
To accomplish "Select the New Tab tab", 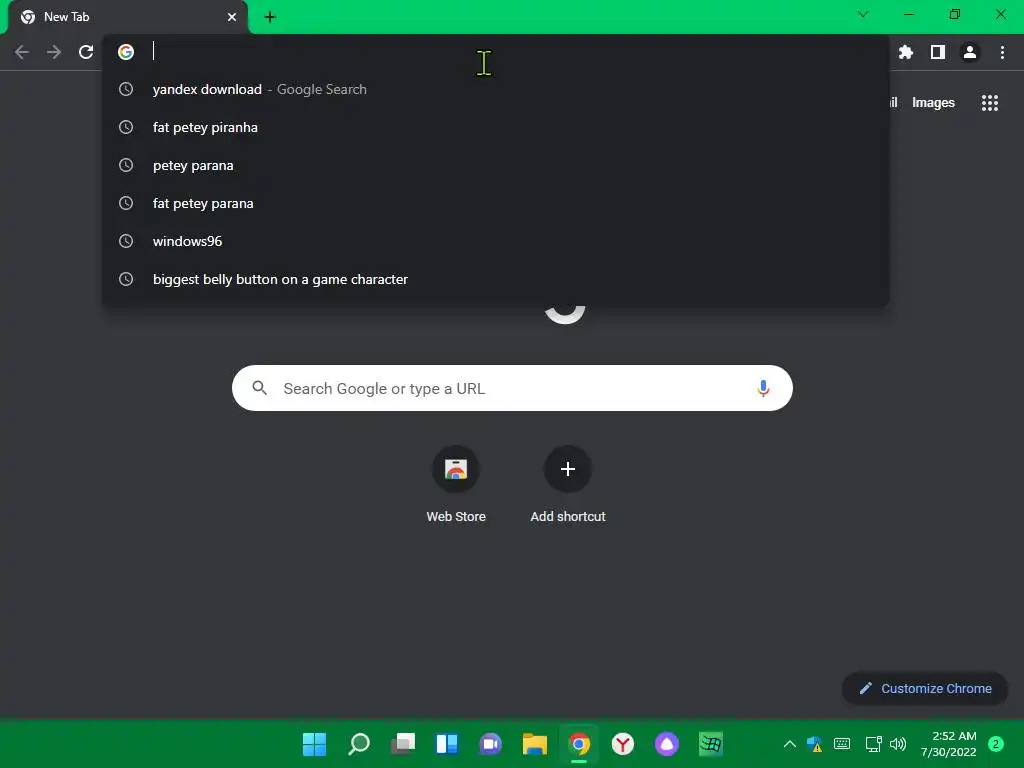I will pos(127,17).
